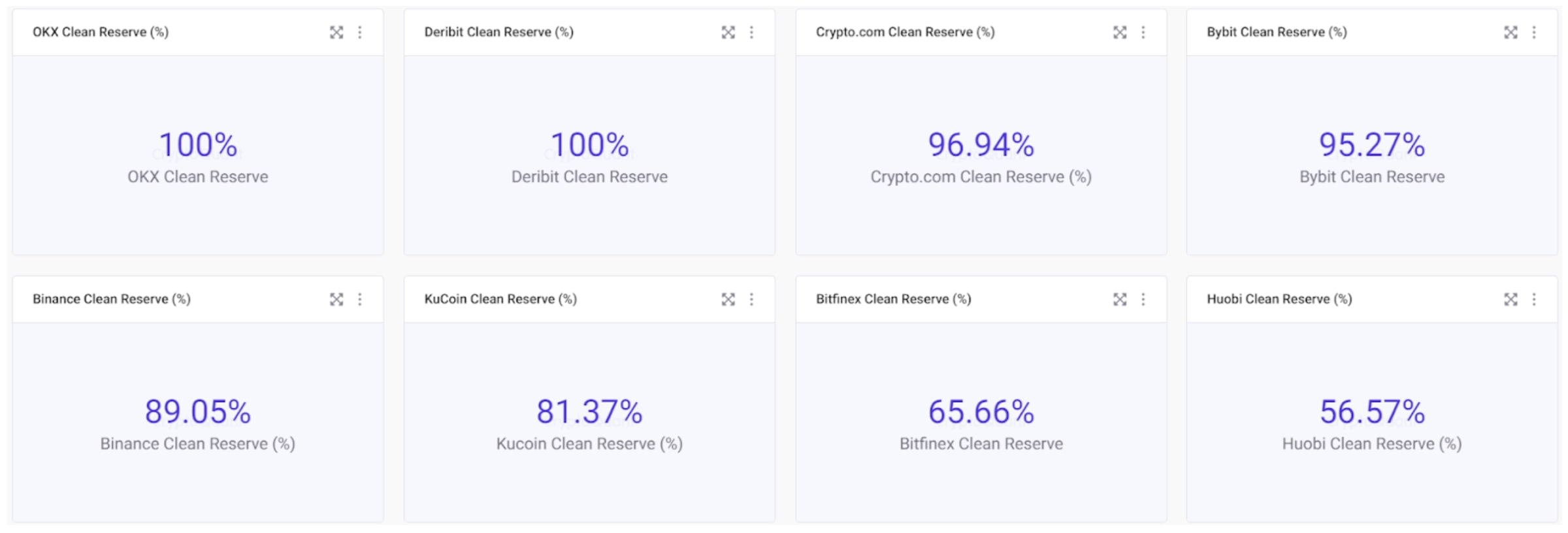Click the expand icon on Bitfinex Clean Reserve card
This screenshot has height=533, width=1568.
pos(1120,299)
